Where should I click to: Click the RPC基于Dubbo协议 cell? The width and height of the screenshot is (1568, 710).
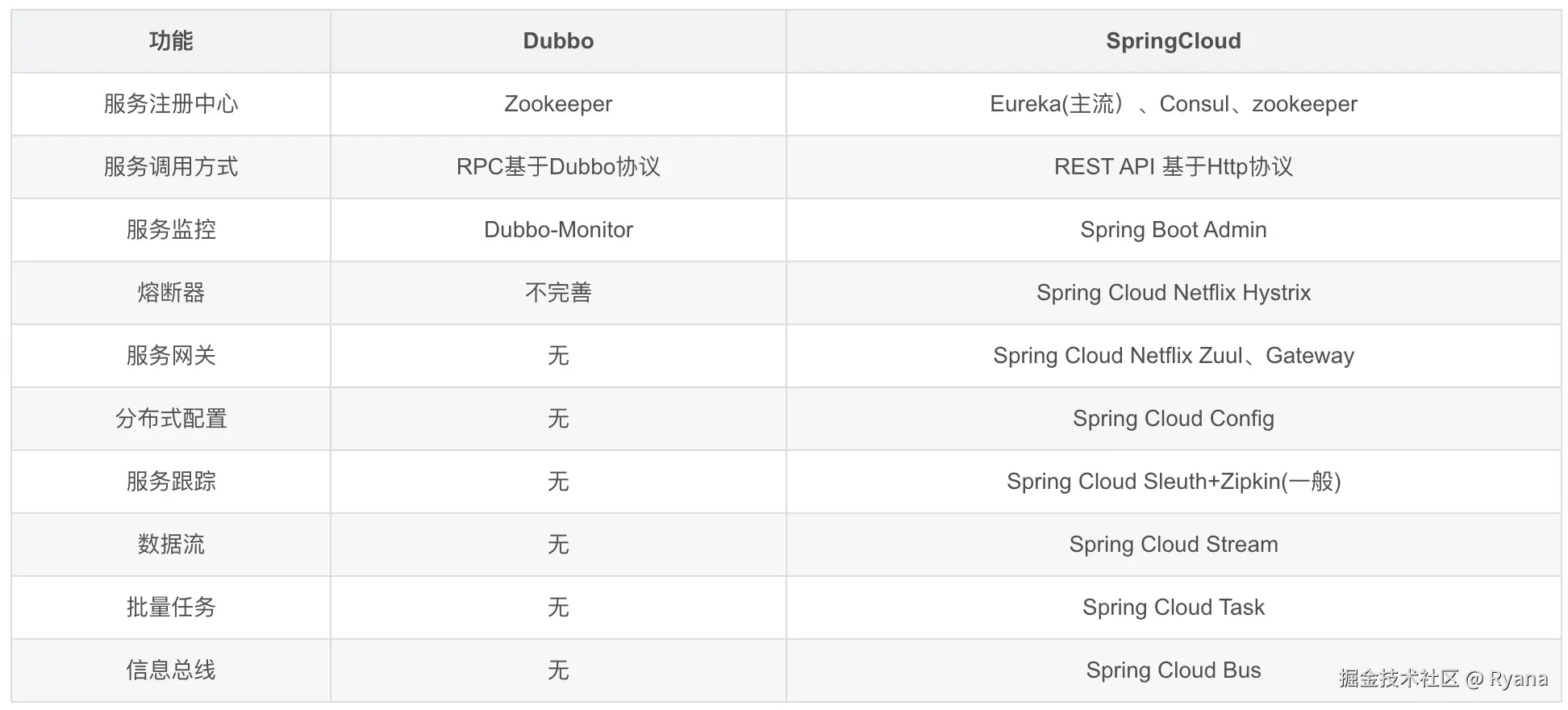coord(558,167)
